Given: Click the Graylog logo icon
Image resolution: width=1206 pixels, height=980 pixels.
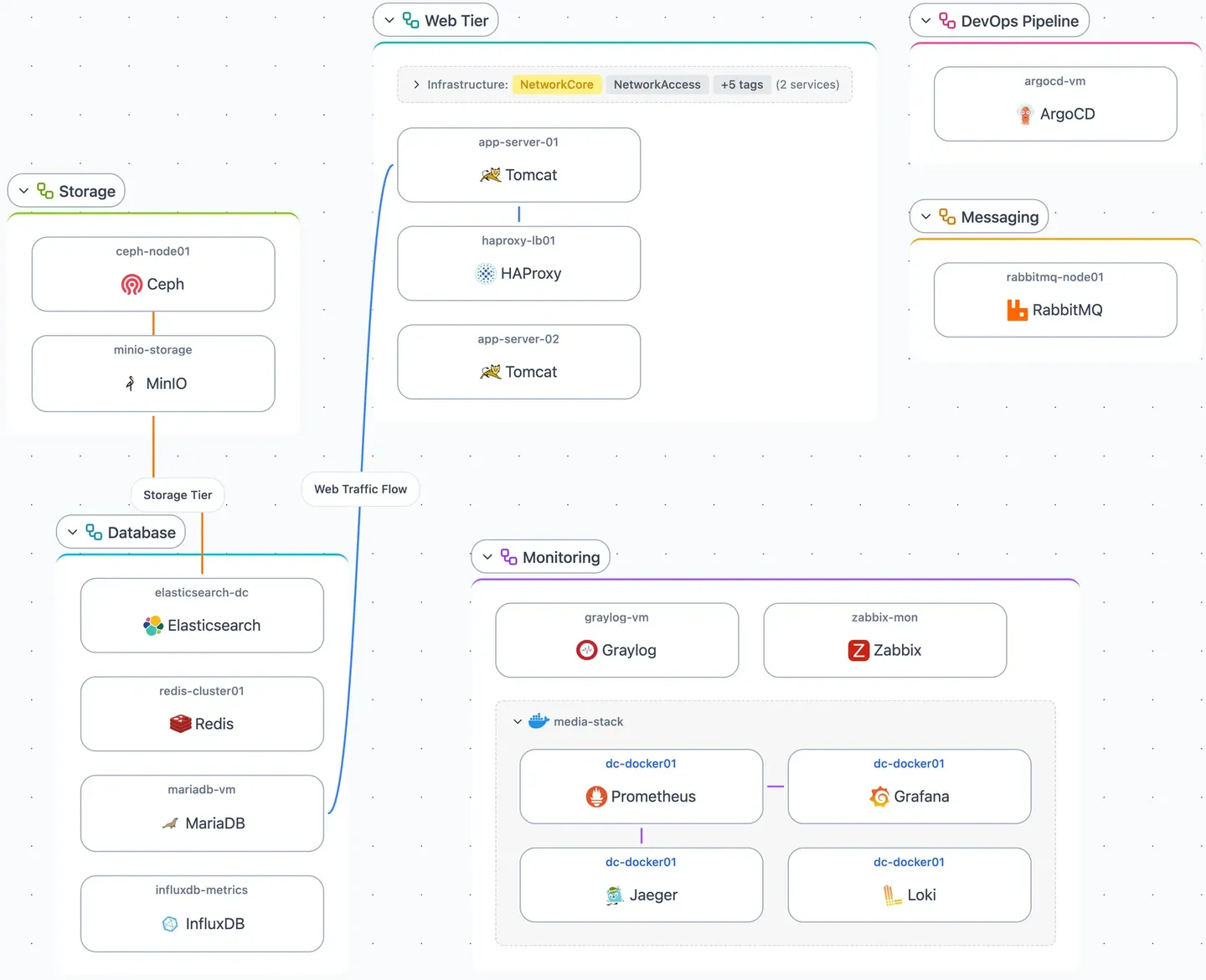Looking at the screenshot, I should 586,650.
